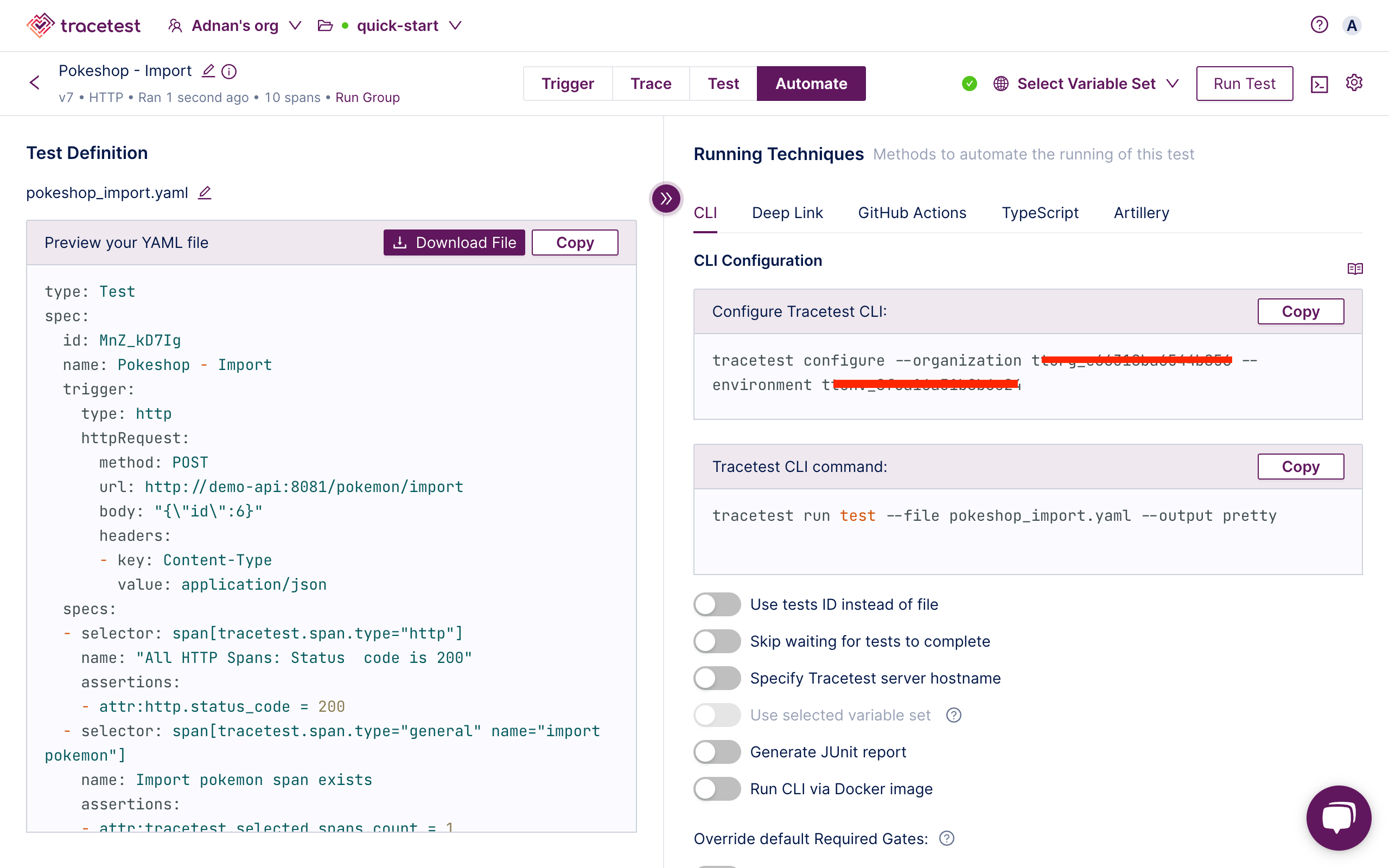Show help for Use selected variable set
1389x868 pixels.
tap(953, 716)
